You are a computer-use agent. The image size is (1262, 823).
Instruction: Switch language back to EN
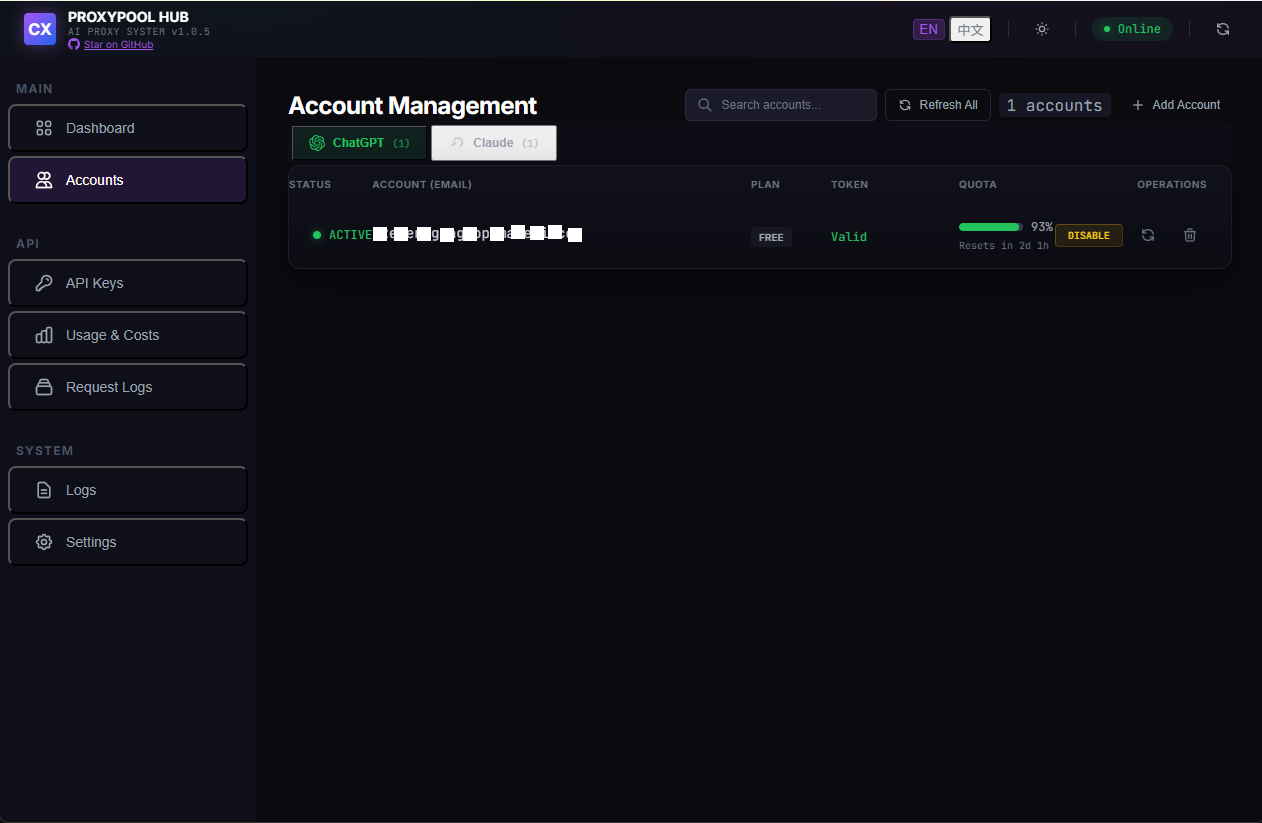[928, 29]
